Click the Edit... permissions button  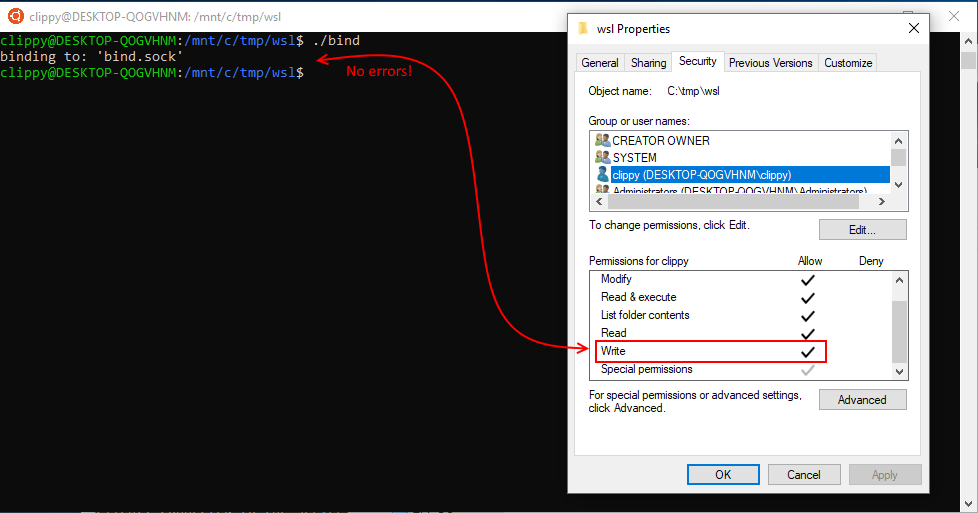pos(862,230)
